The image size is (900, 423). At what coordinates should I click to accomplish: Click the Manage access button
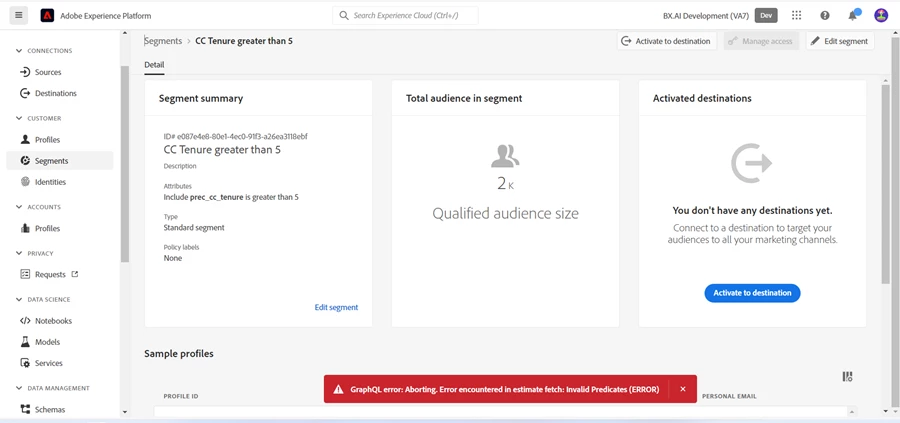761,41
